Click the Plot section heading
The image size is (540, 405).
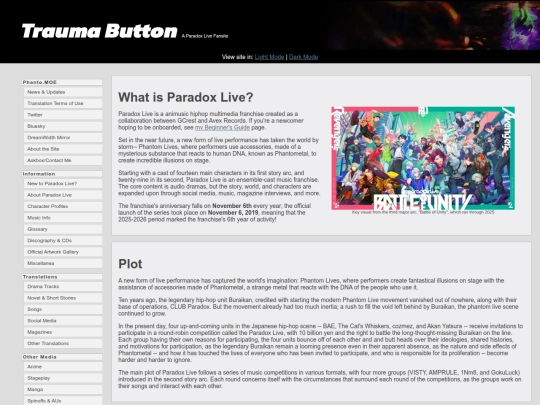[130, 264]
